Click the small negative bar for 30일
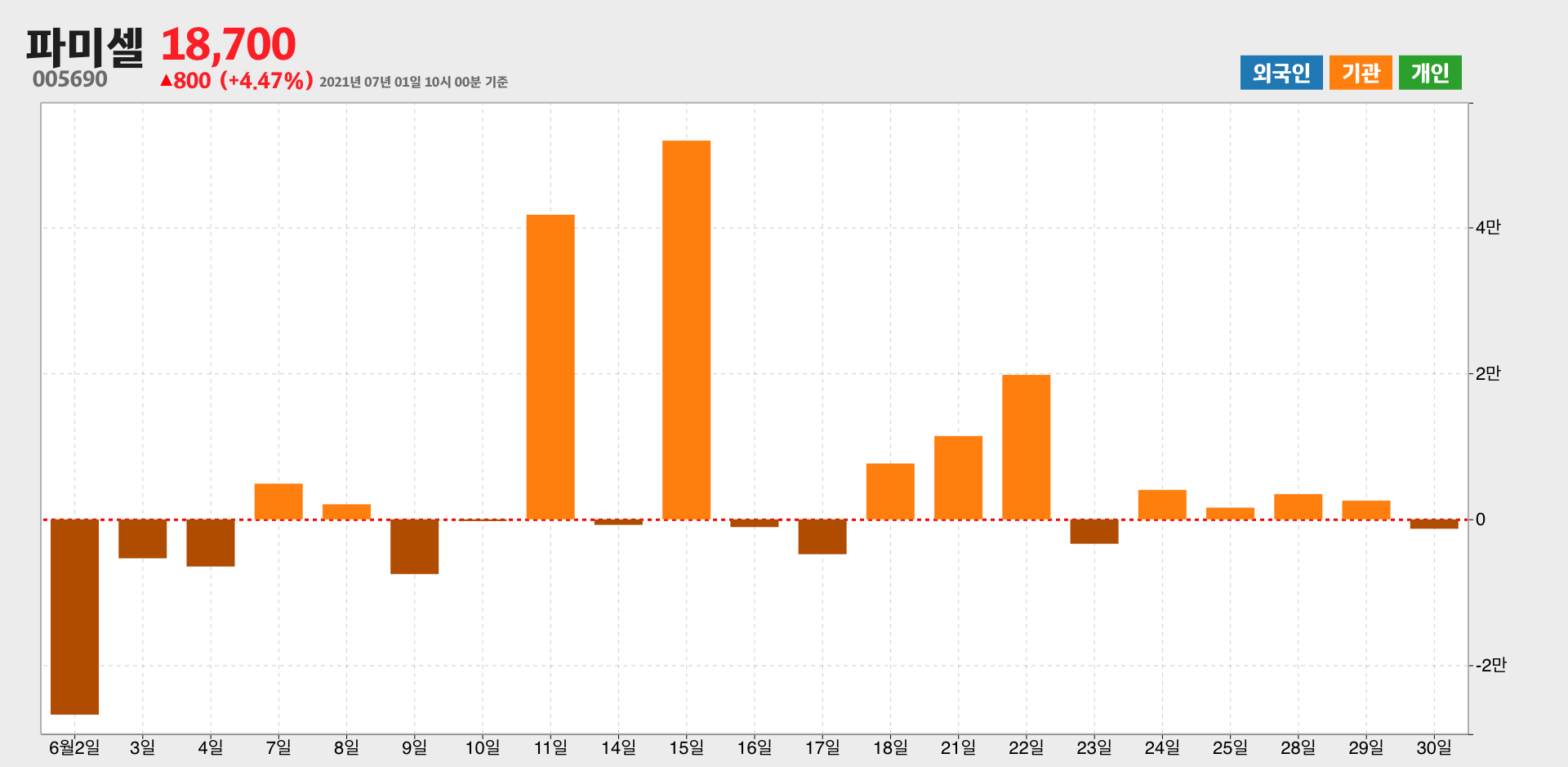The height and width of the screenshot is (767, 1568). [x=1434, y=524]
